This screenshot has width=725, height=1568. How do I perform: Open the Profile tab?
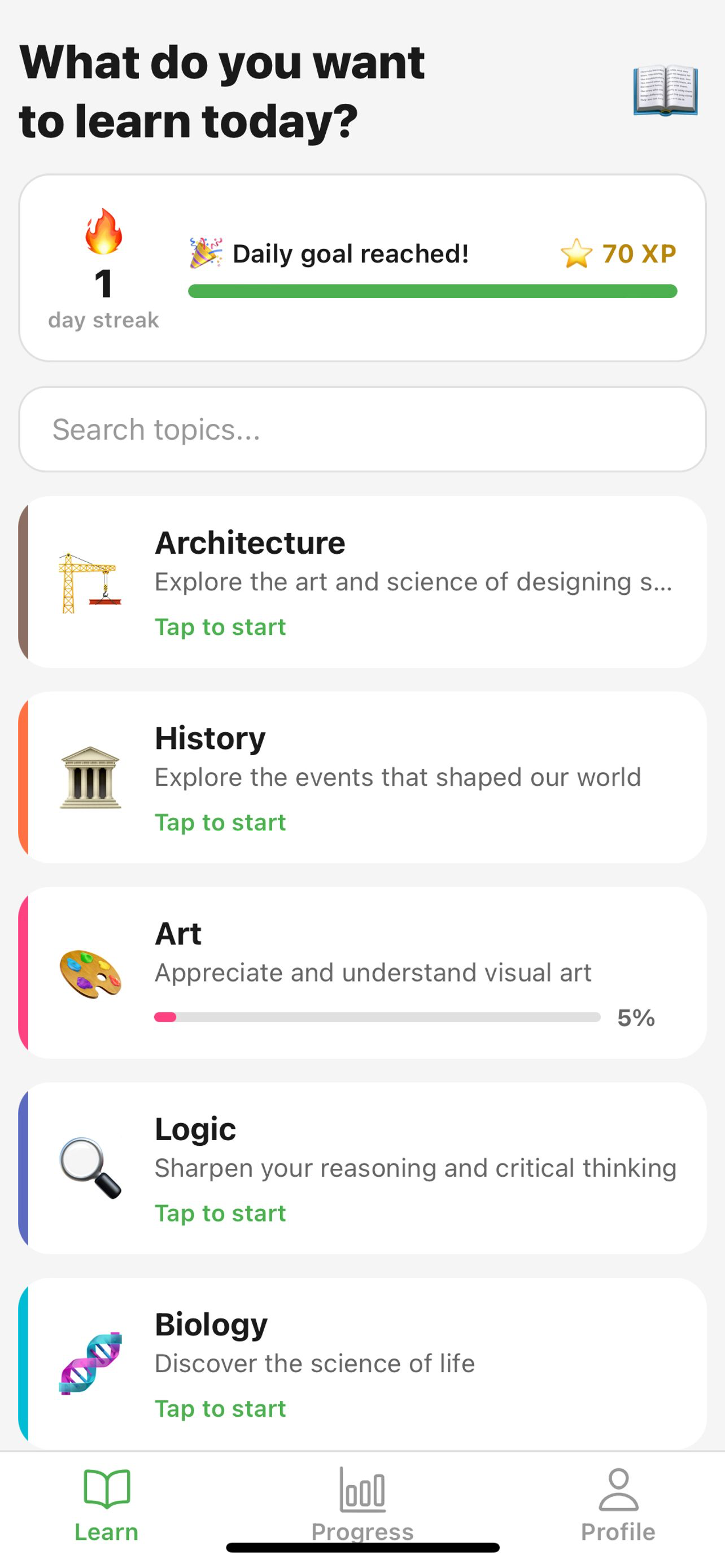tap(618, 1504)
